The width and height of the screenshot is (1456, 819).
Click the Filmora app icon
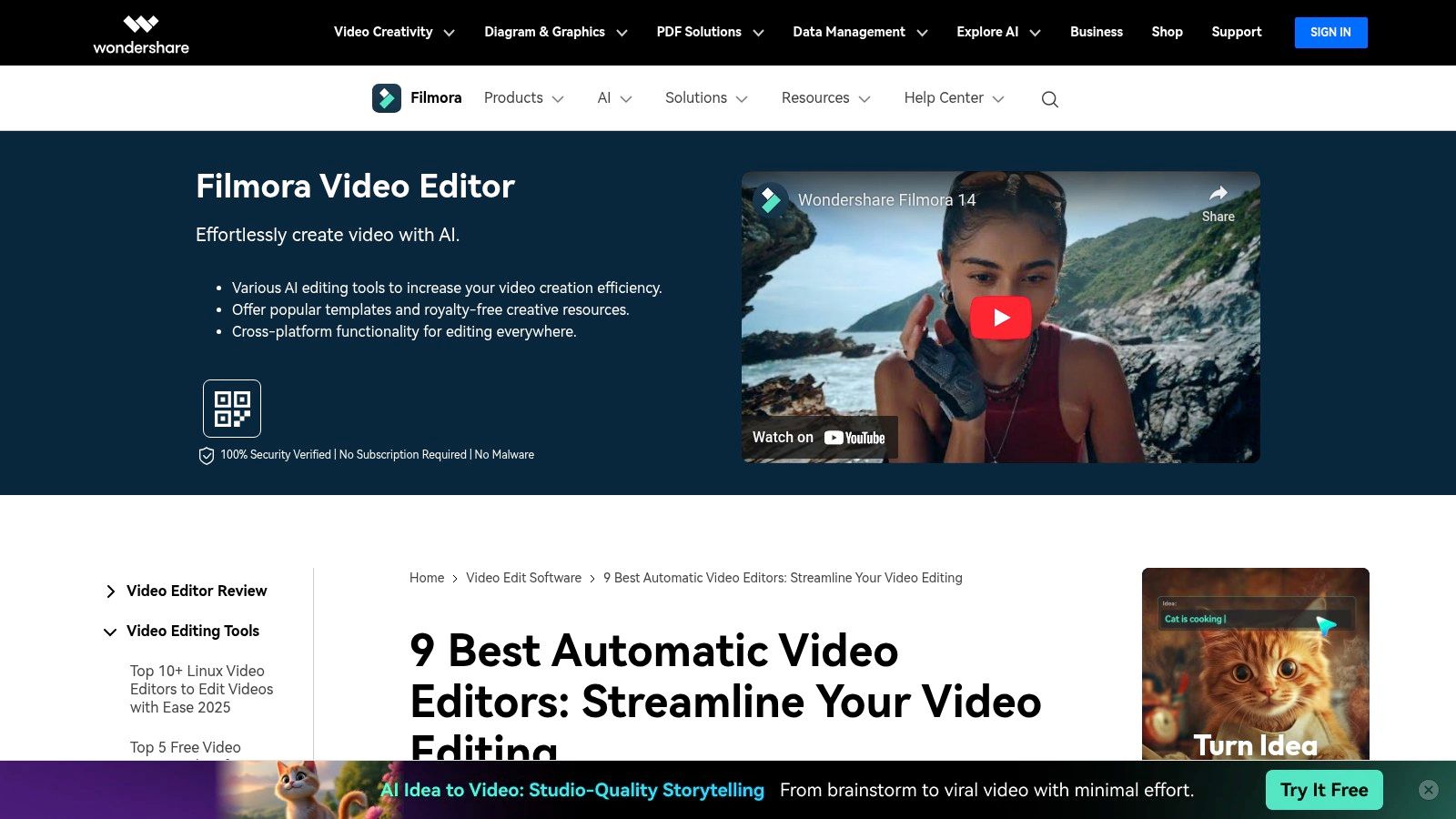pos(387,98)
